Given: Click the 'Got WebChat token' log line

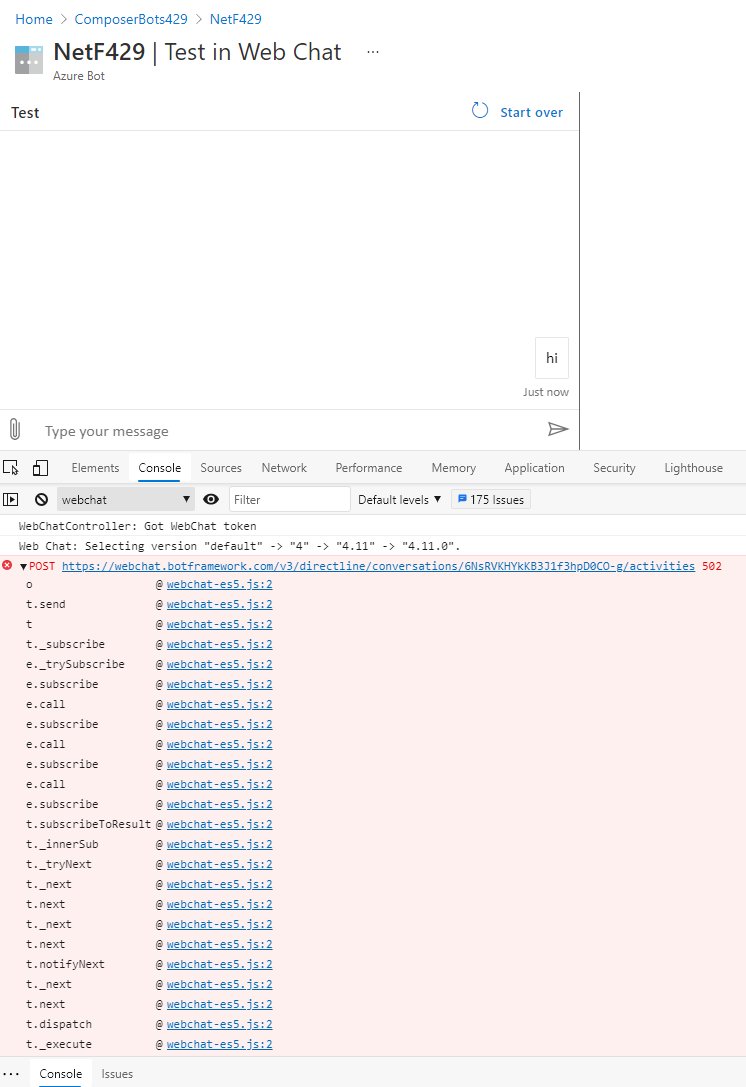Looking at the screenshot, I should coord(137,526).
